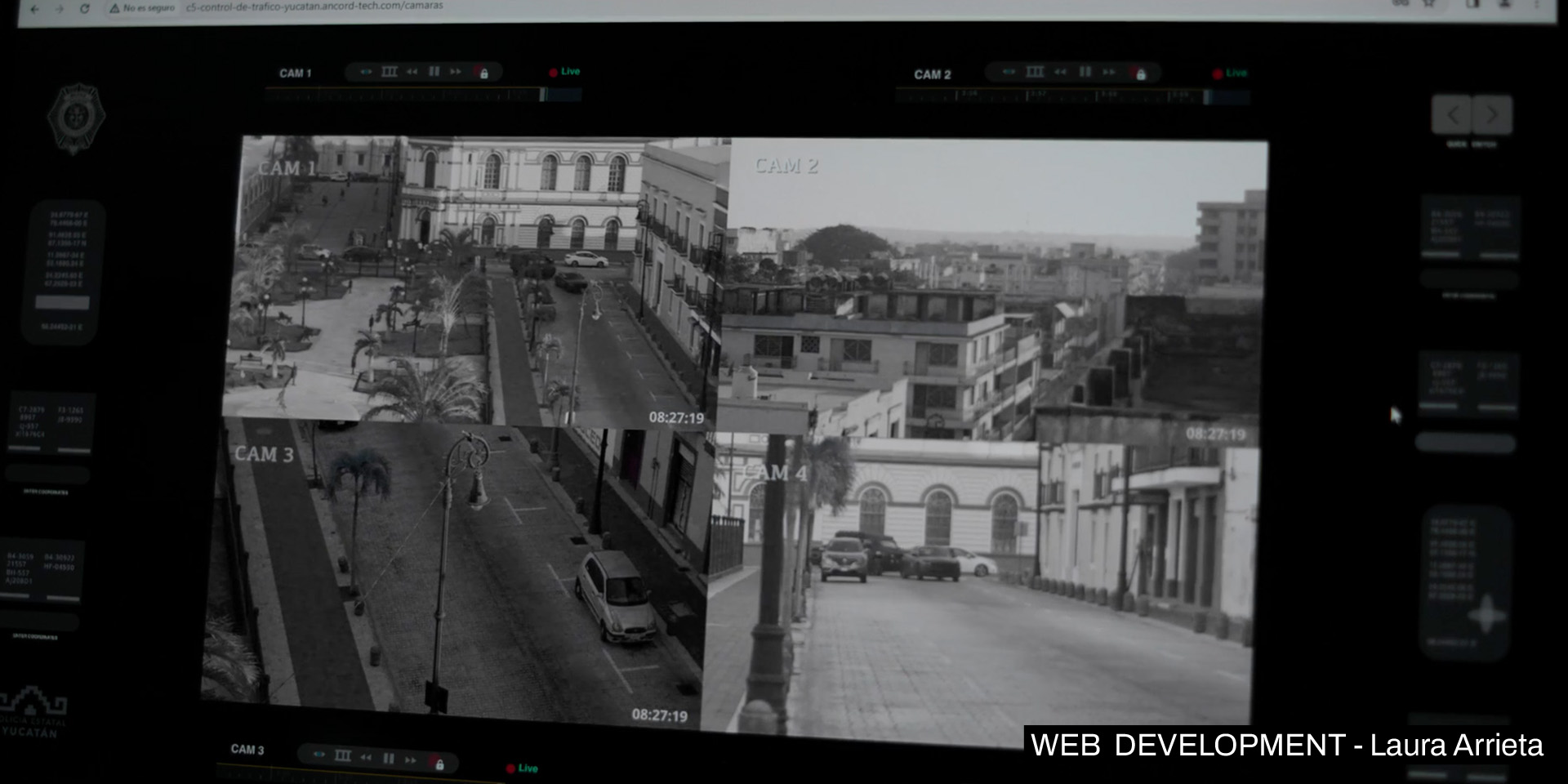1568x784 pixels.
Task: Rewind the CAM 2 footage
Action: tap(1060, 72)
